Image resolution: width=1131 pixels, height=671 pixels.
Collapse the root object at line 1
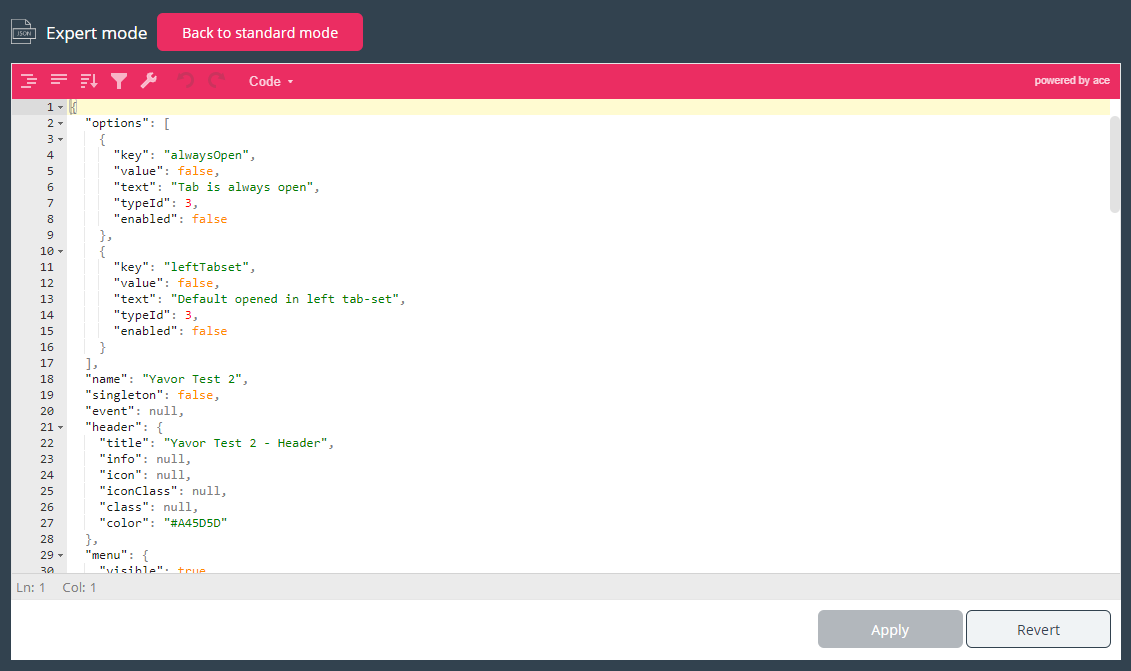coord(60,107)
